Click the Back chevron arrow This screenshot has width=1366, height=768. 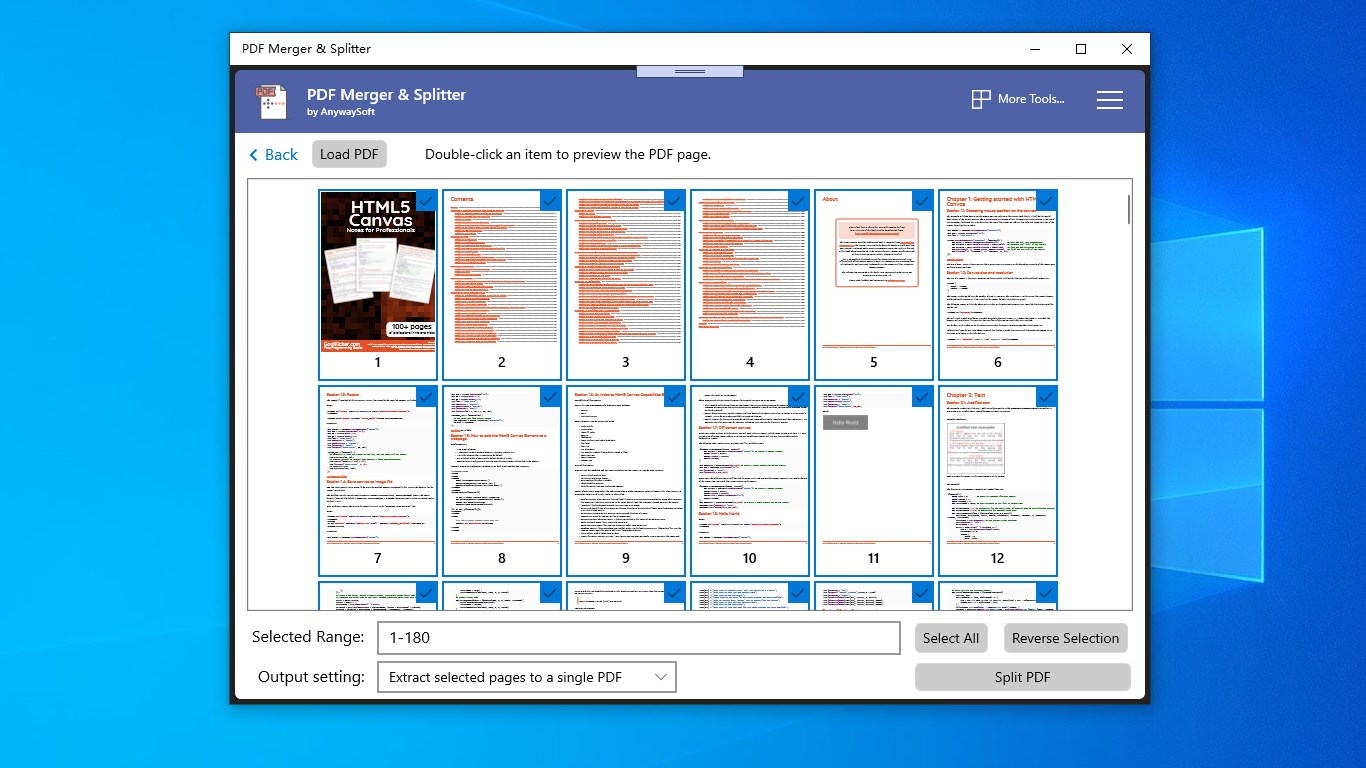253,154
